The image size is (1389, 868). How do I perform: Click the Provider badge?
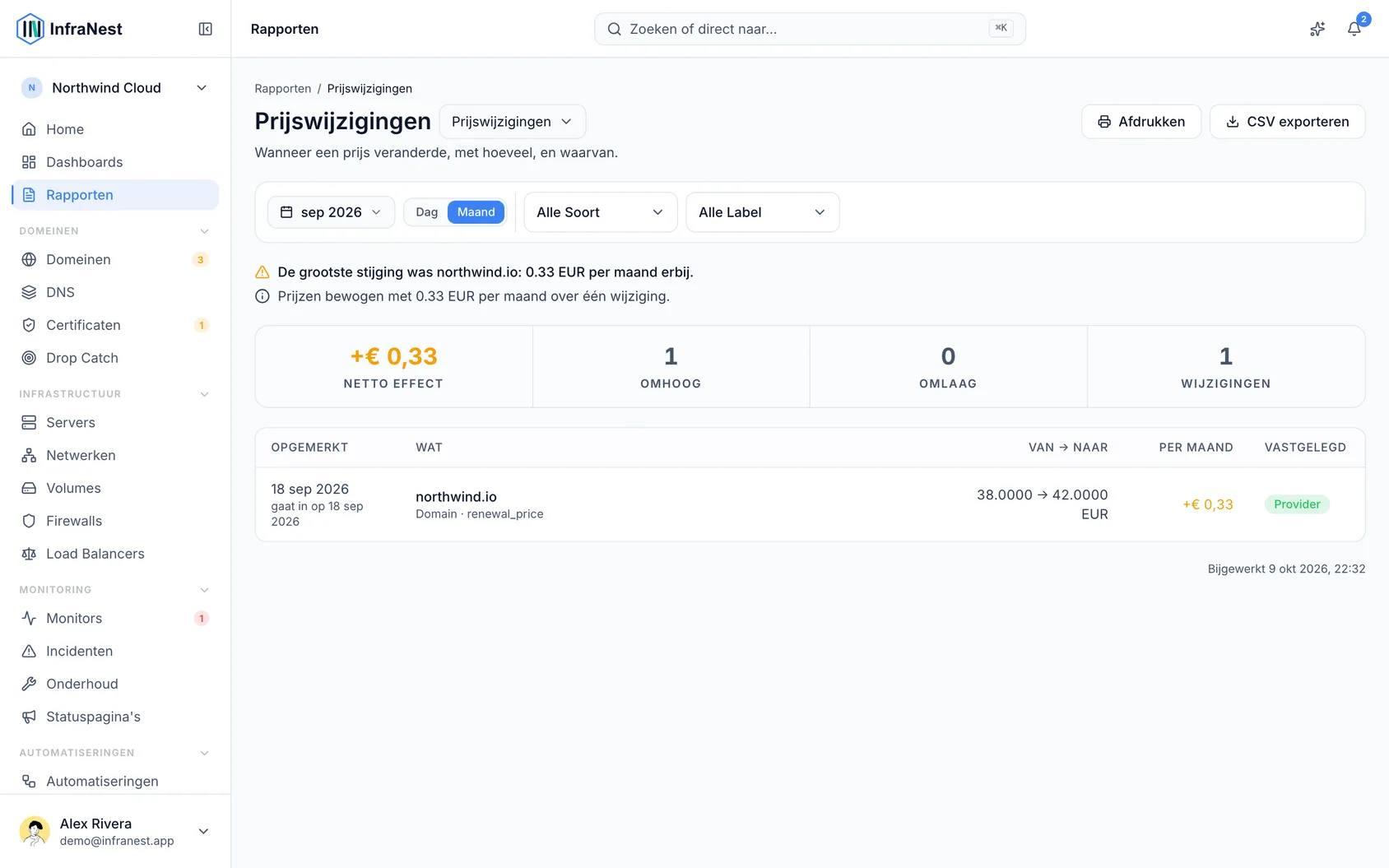coord(1297,504)
